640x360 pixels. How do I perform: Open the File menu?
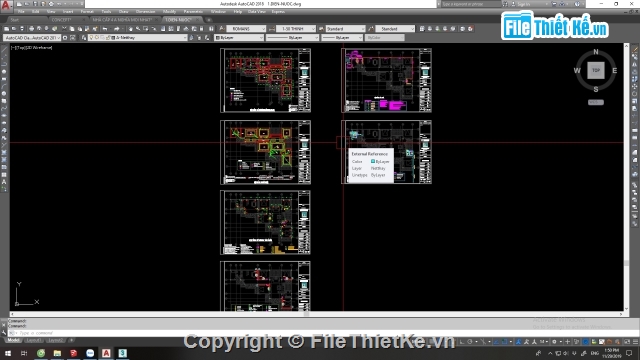click(x=21, y=12)
